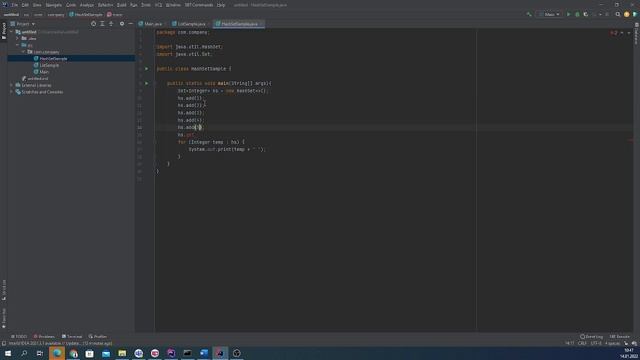Open Microsoft Edge from the taskbar
The height and width of the screenshot is (360, 640).
click(x=57, y=353)
